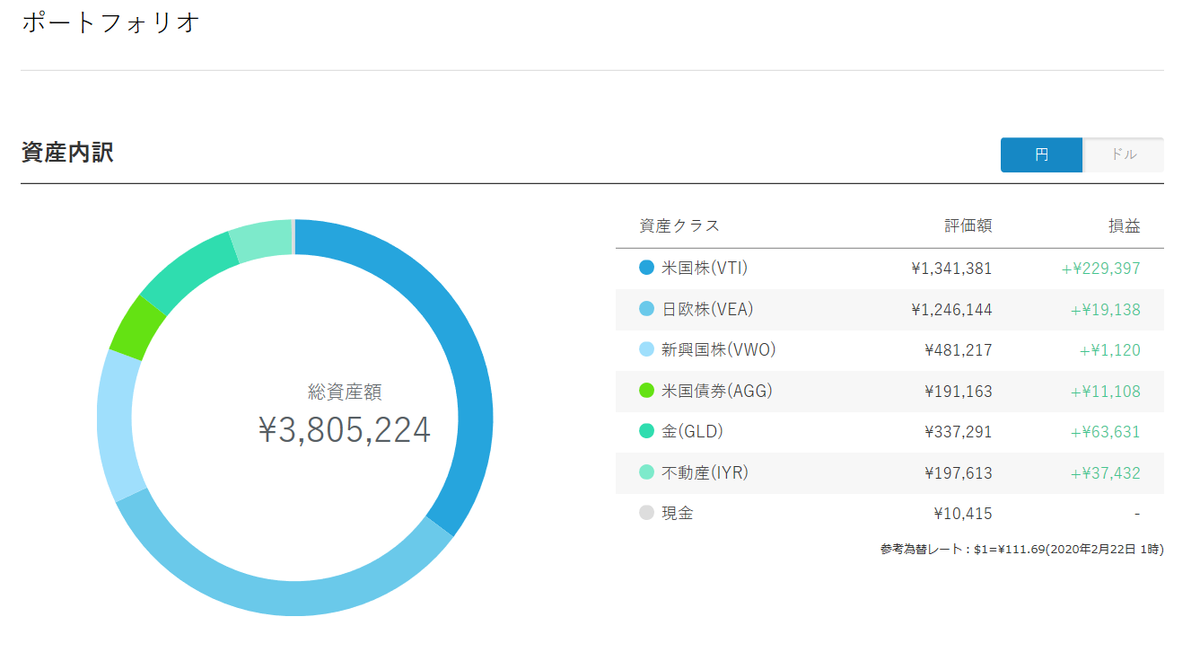Screen dimensions: 1200x661
Task: Click the cash valuation ¥10,415
Action: [x=963, y=513]
